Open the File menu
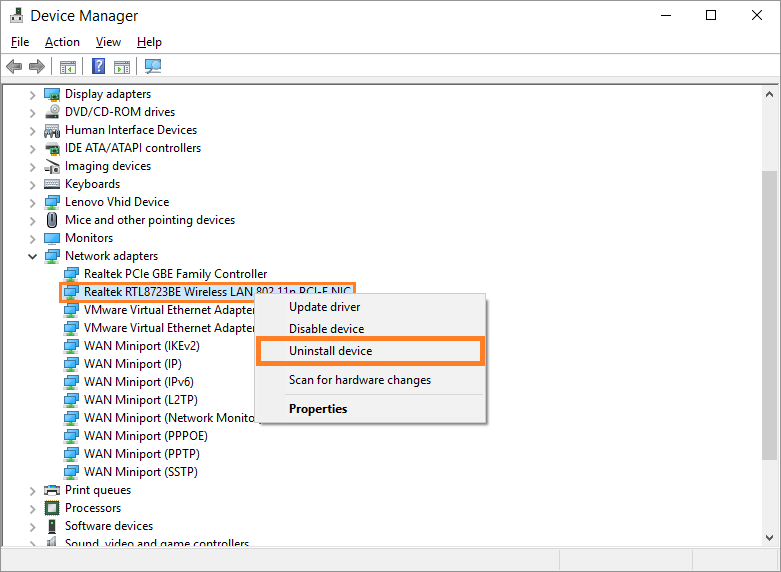The width and height of the screenshot is (781, 572). [20, 42]
